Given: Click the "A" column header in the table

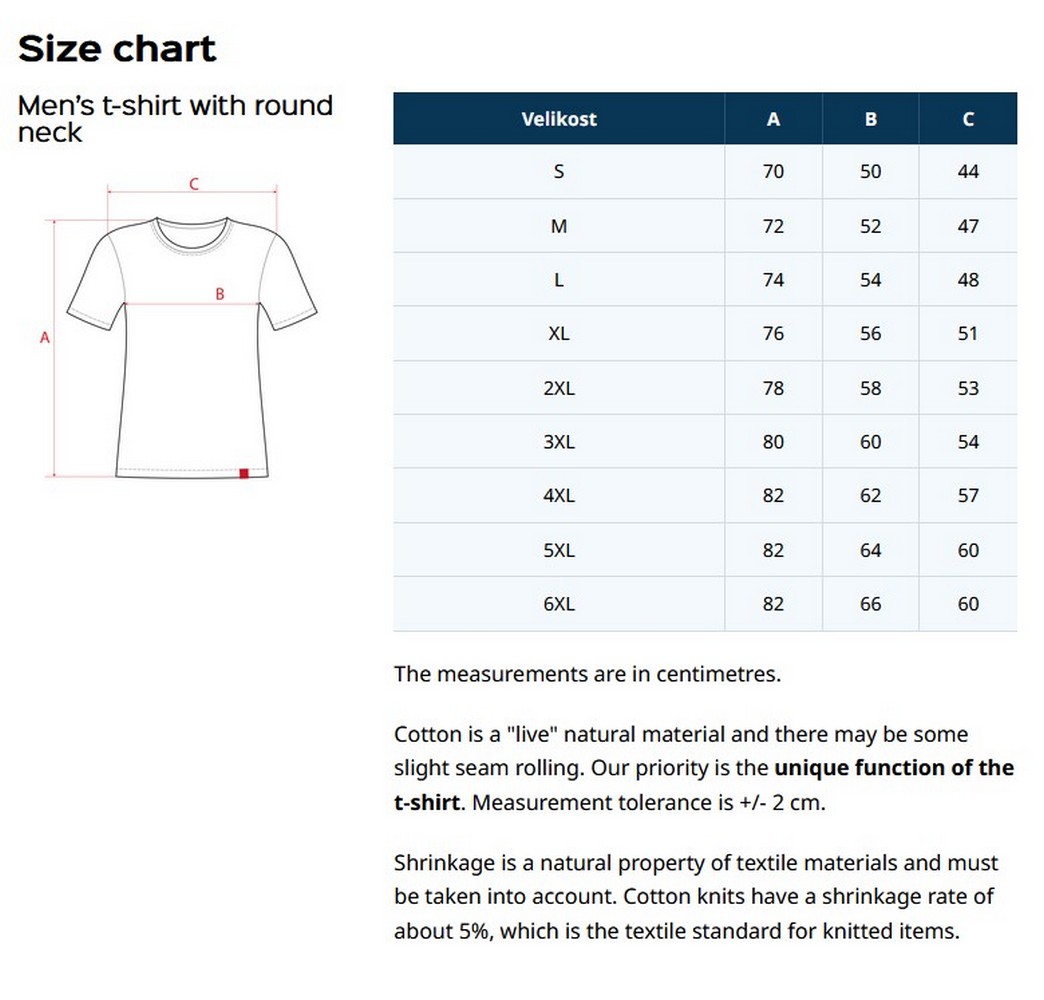Looking at the screenshot, I should (x=773, y=119).
